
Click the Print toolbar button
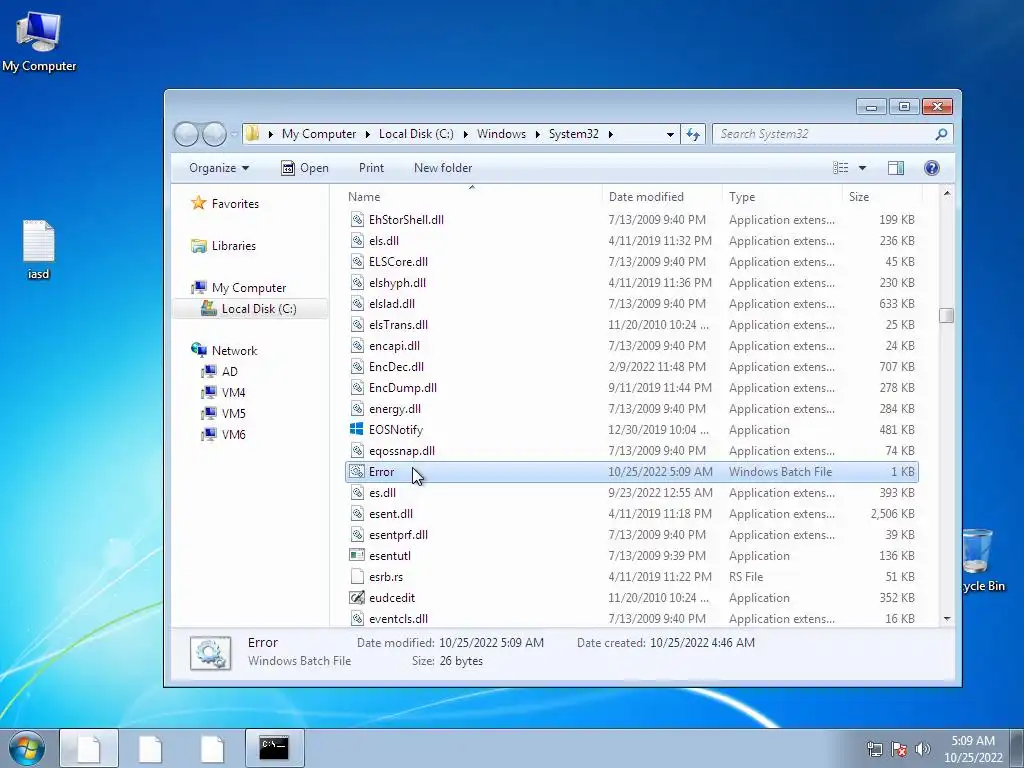click(372, 168)
